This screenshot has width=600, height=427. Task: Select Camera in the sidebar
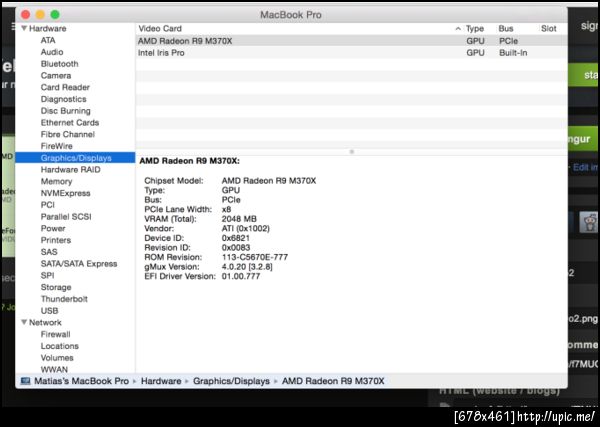tap(55, 76)
